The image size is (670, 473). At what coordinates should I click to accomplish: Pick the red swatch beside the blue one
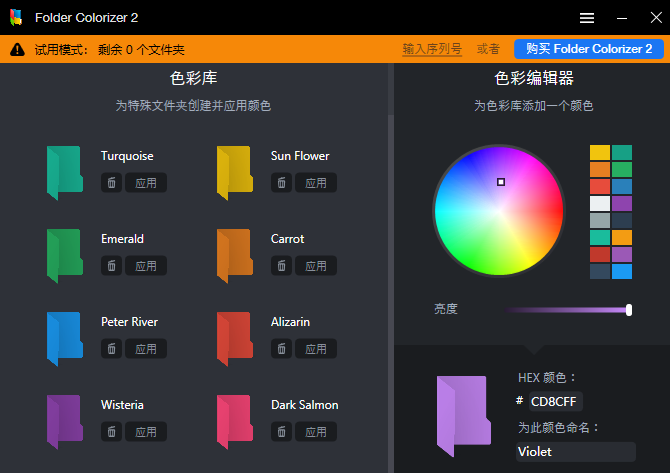[x=599, y=187]
